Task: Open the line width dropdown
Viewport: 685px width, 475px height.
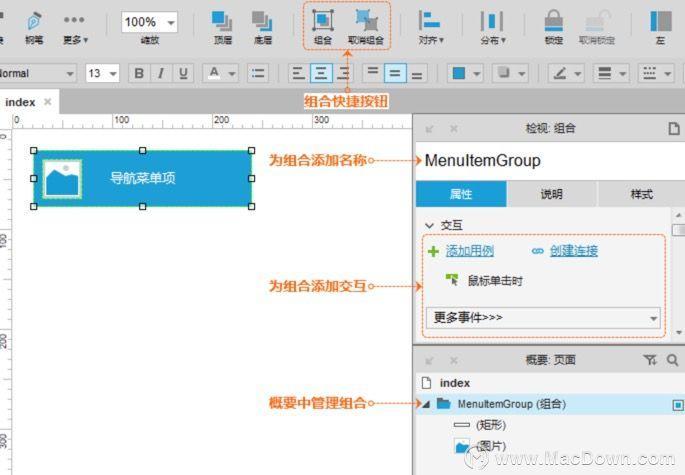Action: (611, 73)
